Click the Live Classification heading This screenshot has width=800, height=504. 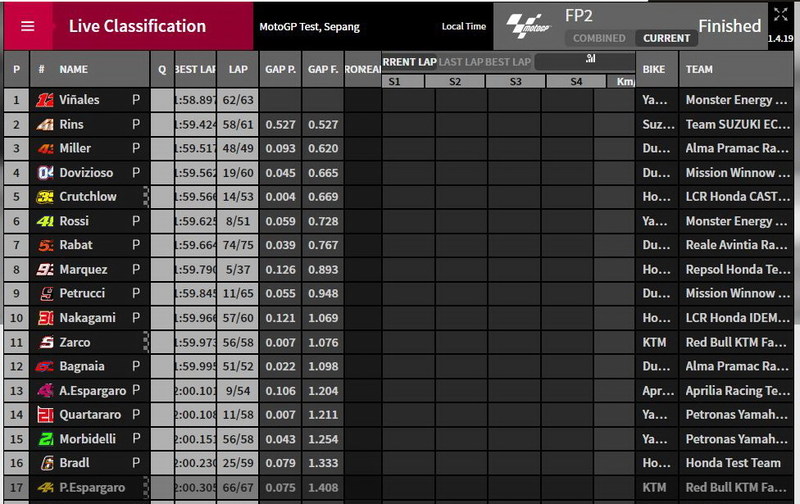point(137,26)
